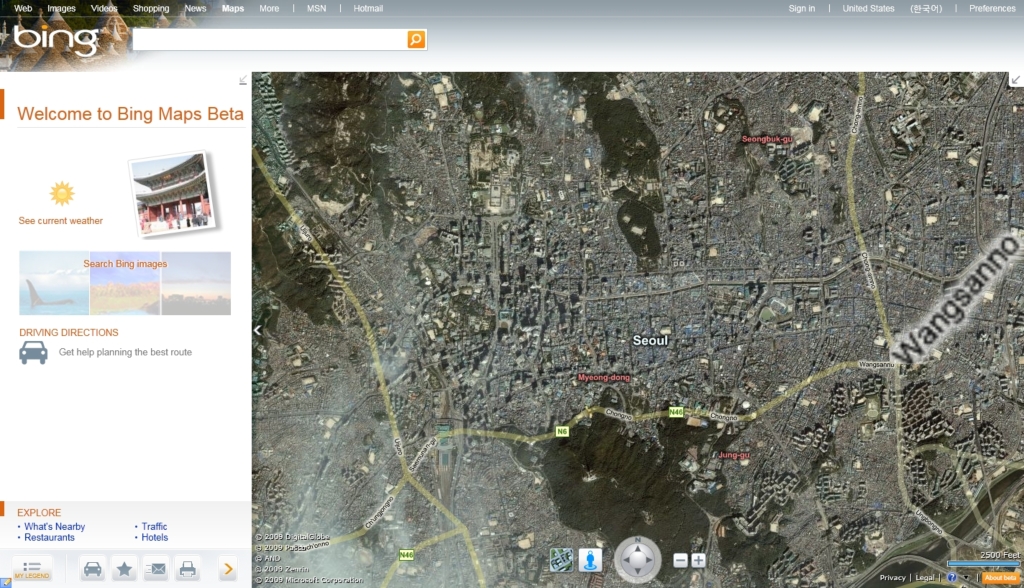Open the dropdown arrow beside help icon
Viewport: 1024px width, 588px height.
966,578
